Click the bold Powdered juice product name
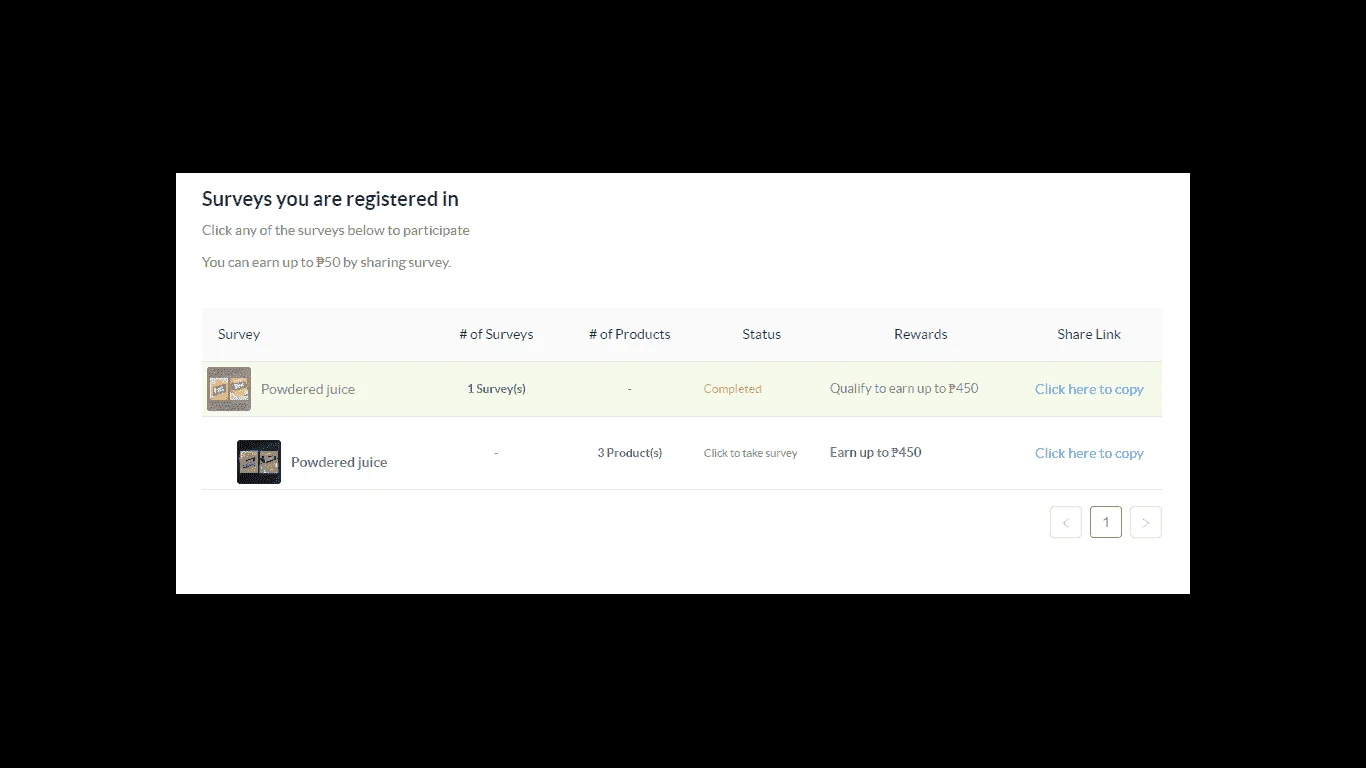 [339, 462]
